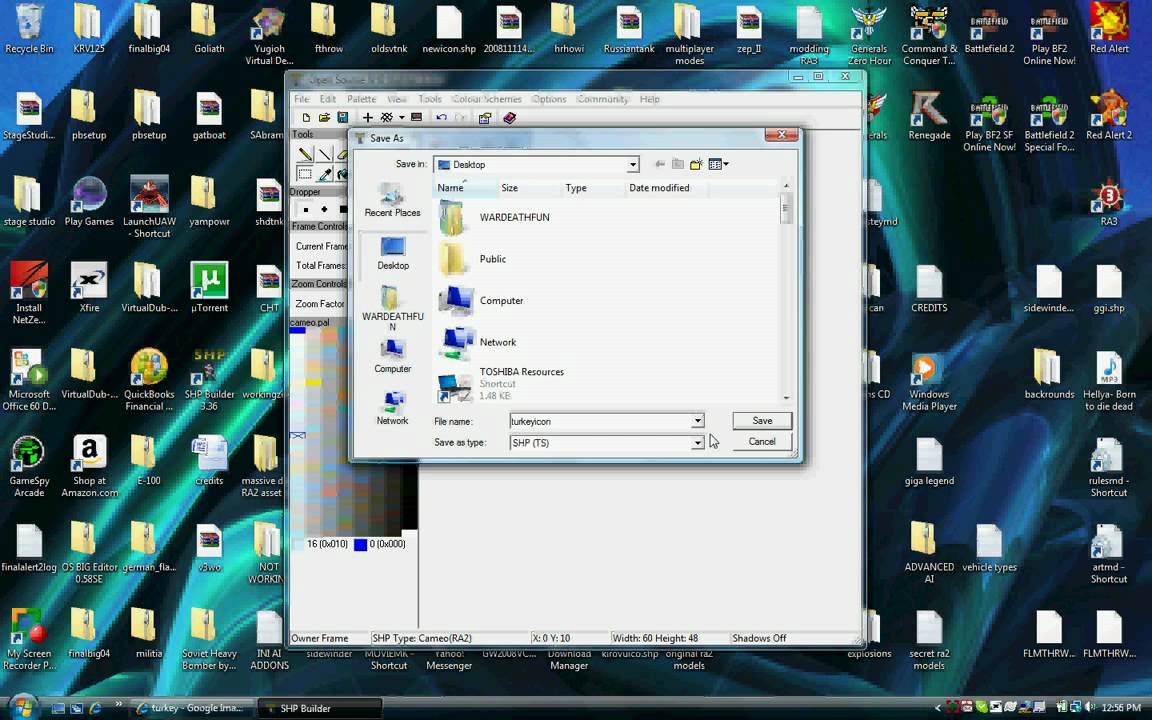
Task: Open help via the red book toolbar icon
Action: click(x=508, y=117)
